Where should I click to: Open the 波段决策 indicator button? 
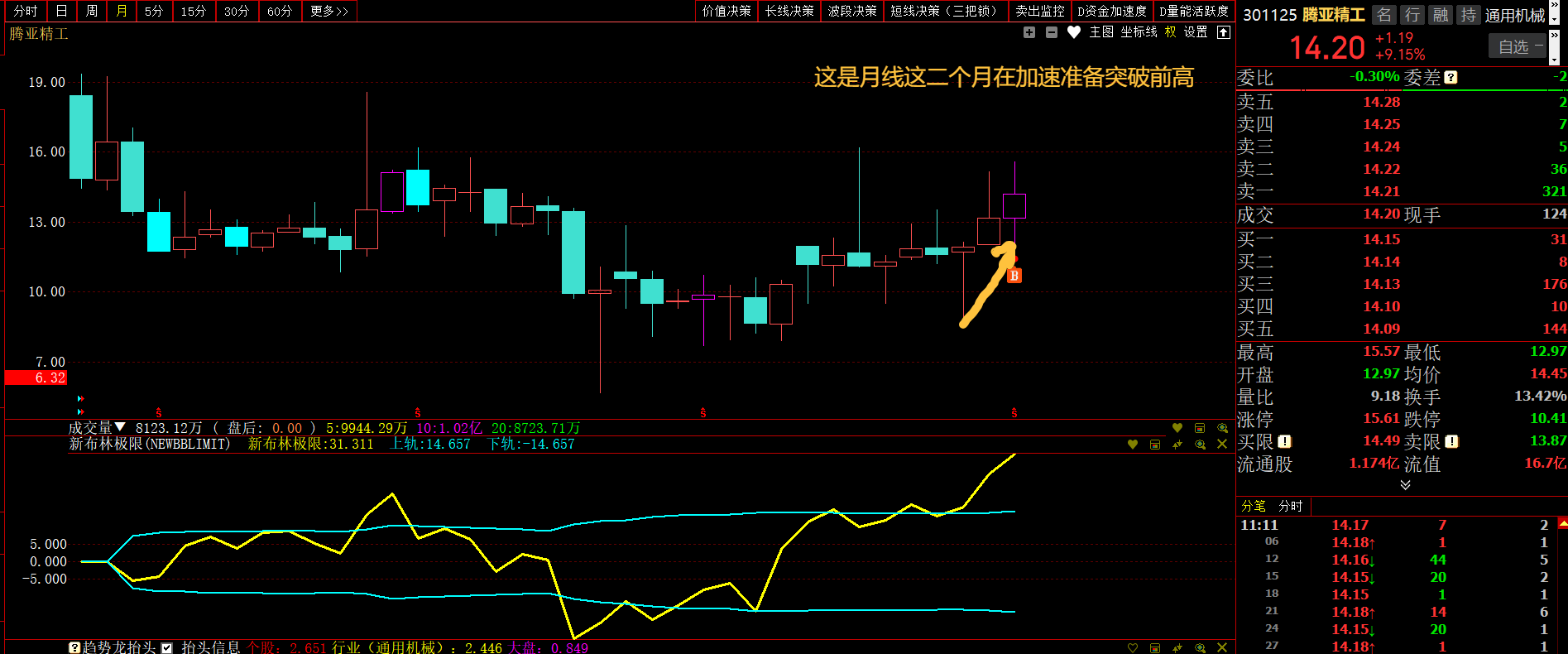(x=852, y=12)
